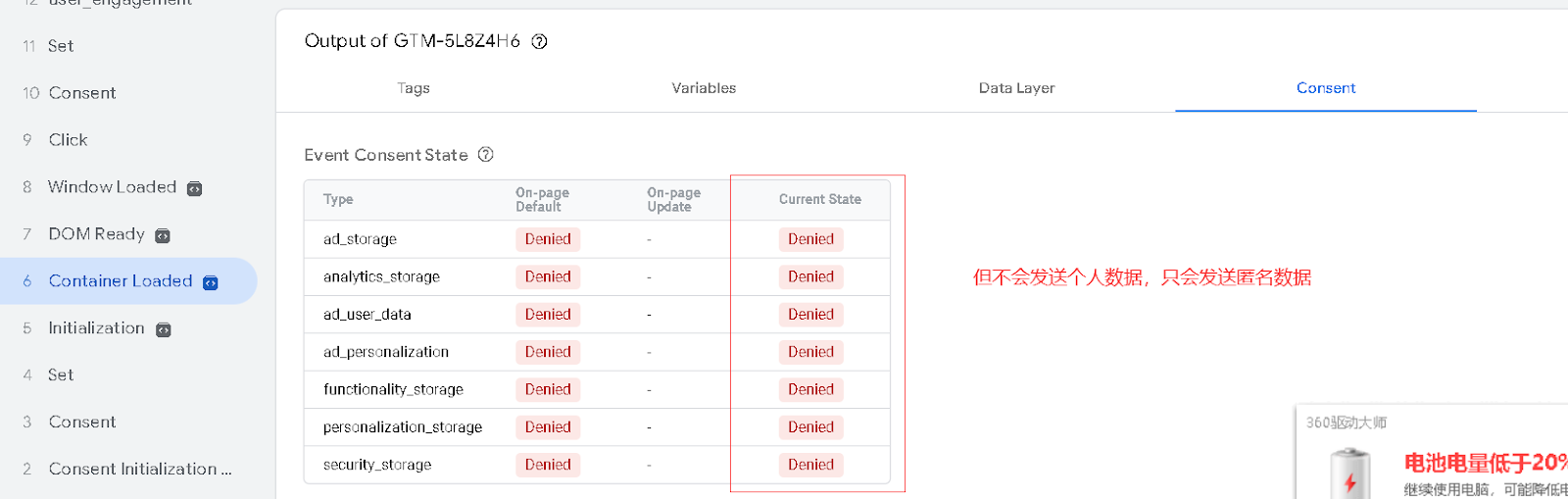The image size is (1568, 499).
Task: Click Denied current state for ad_storage
Action: point(810,239)
